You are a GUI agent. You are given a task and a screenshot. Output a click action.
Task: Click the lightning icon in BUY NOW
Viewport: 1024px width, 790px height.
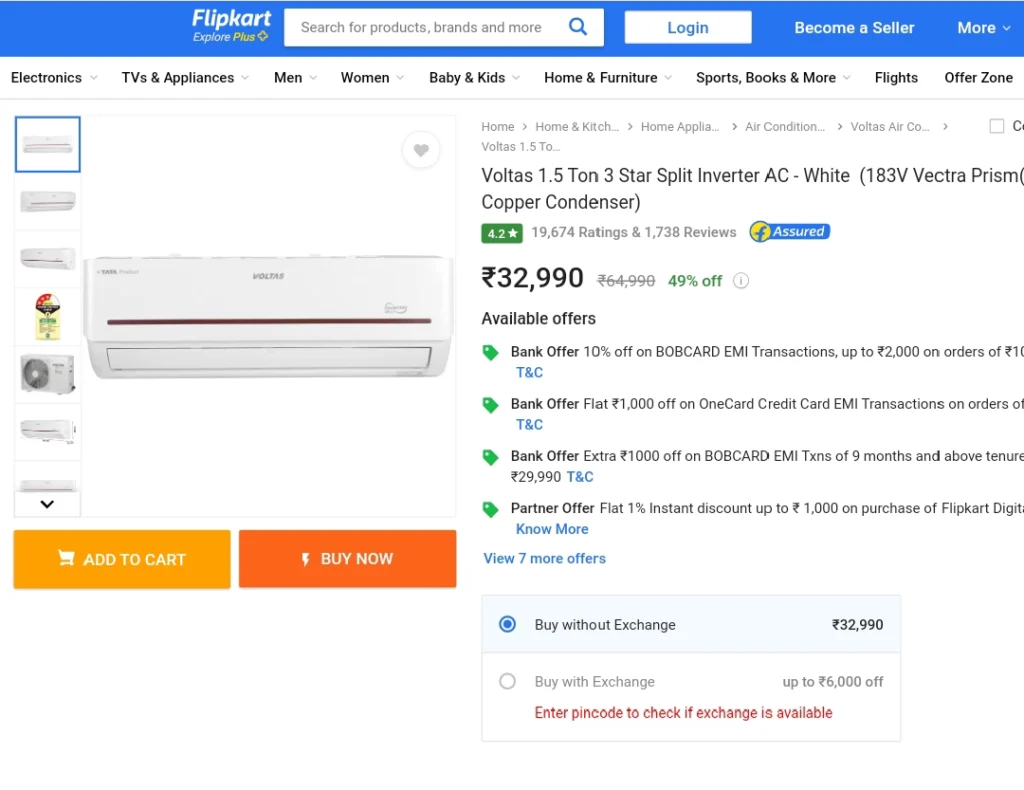tap(305, 559)
